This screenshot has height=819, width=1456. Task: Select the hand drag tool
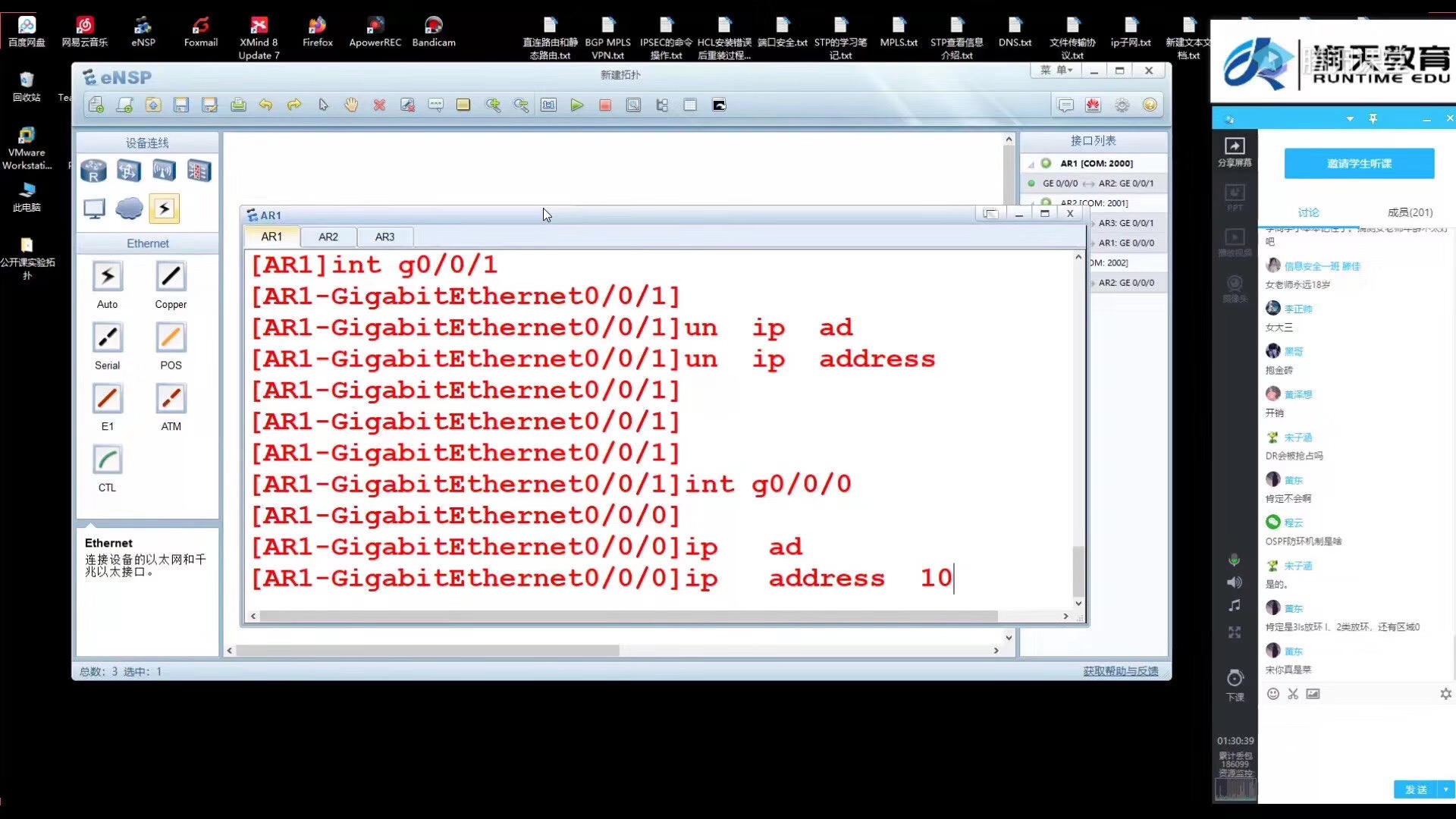pos(351,105)
